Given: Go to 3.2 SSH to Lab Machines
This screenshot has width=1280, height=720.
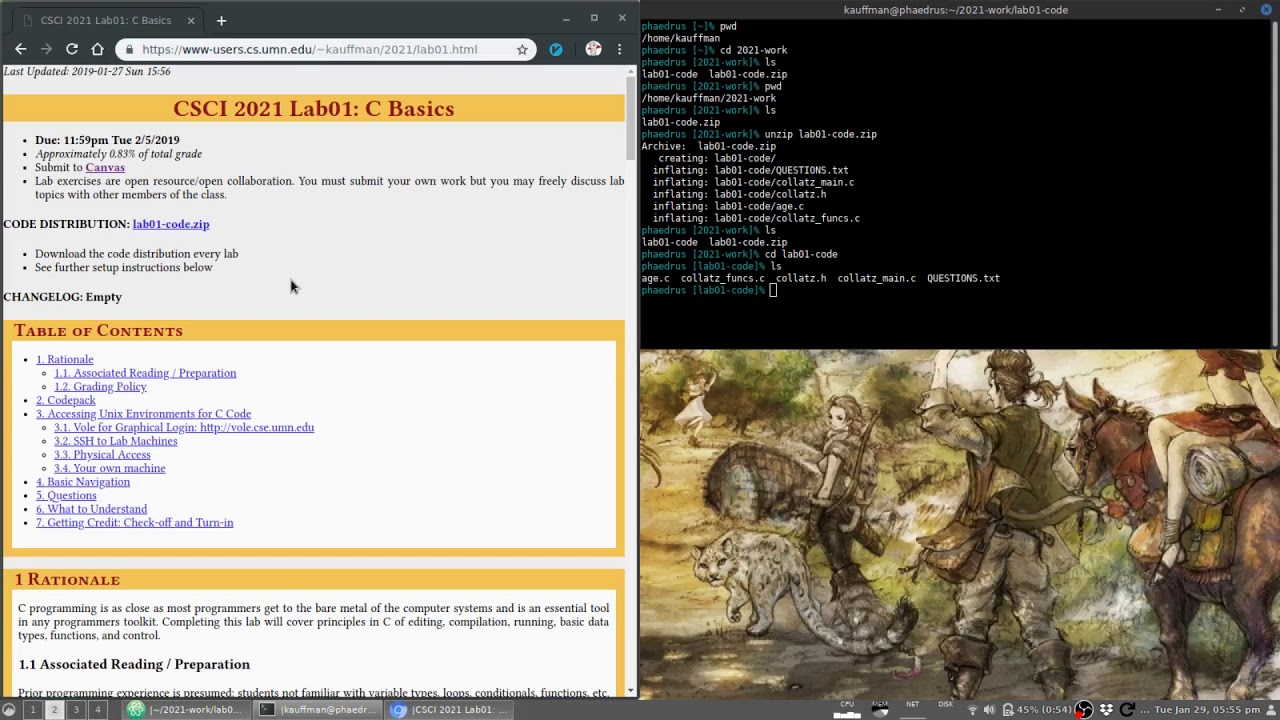Looking at the screenshot, I should [115, 441].
